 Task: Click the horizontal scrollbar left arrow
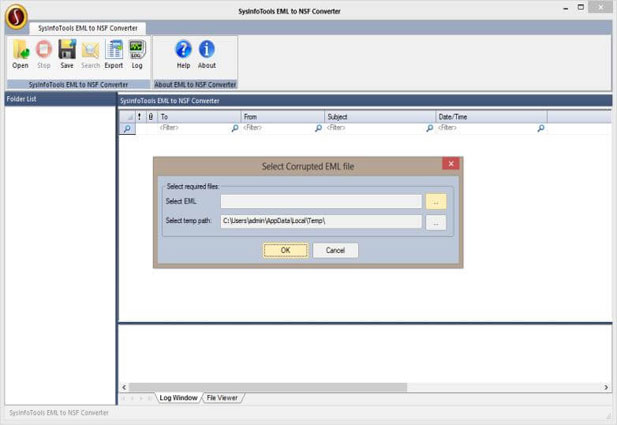124,387
